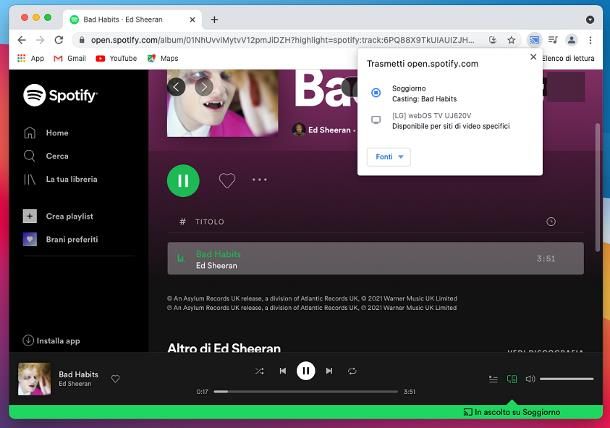610x428 pixels.
Task: Click the Spotify logo
Action: (x=60, y=95)
